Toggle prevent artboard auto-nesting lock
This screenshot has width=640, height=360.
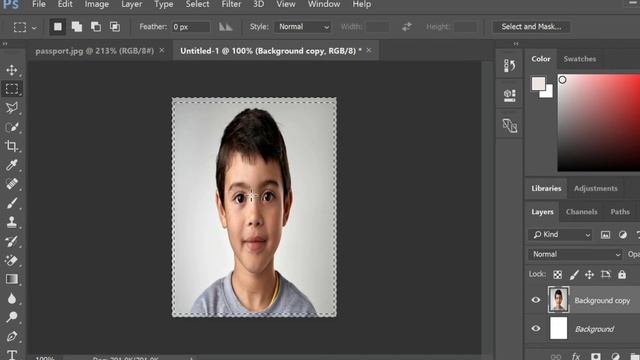coord(606,275)
